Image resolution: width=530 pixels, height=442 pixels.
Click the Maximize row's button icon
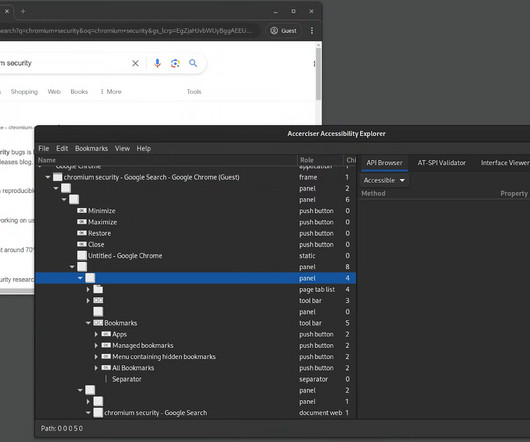82,222
